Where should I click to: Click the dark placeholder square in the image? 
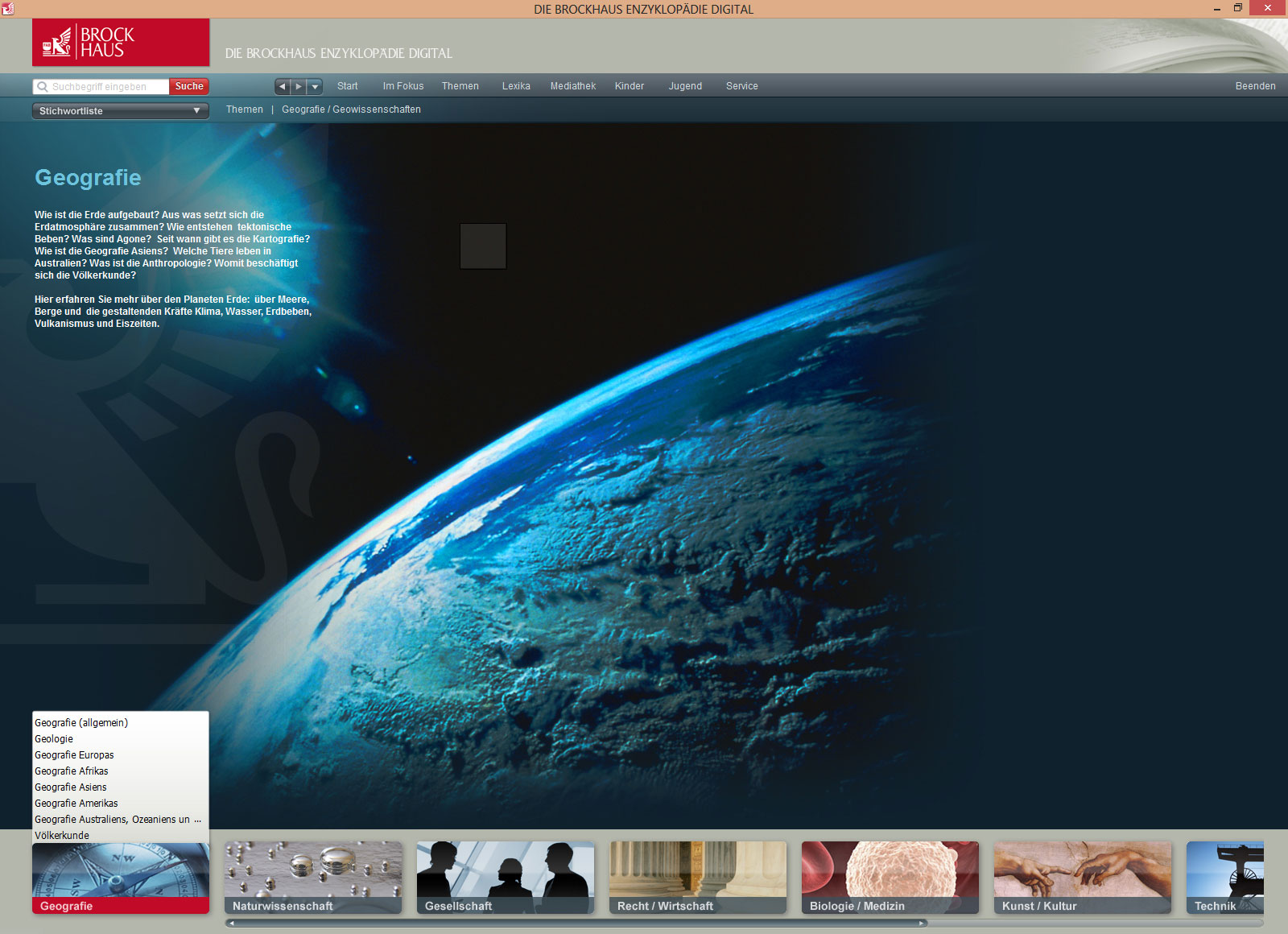pos(483,246)
